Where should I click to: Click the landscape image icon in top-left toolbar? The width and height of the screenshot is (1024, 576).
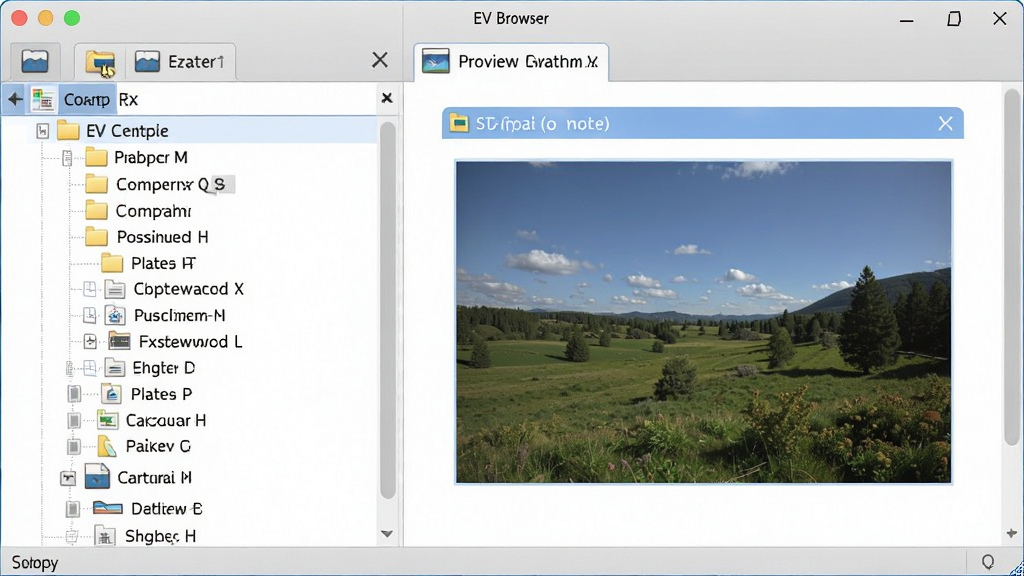click(35, 61)
